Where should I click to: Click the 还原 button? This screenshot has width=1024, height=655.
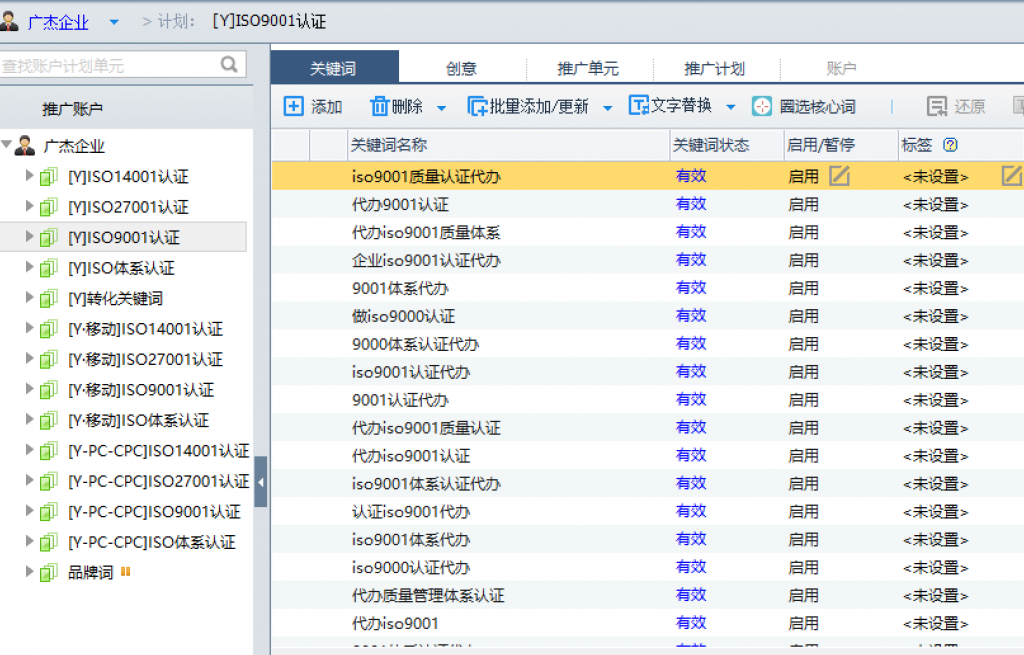point(956,106)
